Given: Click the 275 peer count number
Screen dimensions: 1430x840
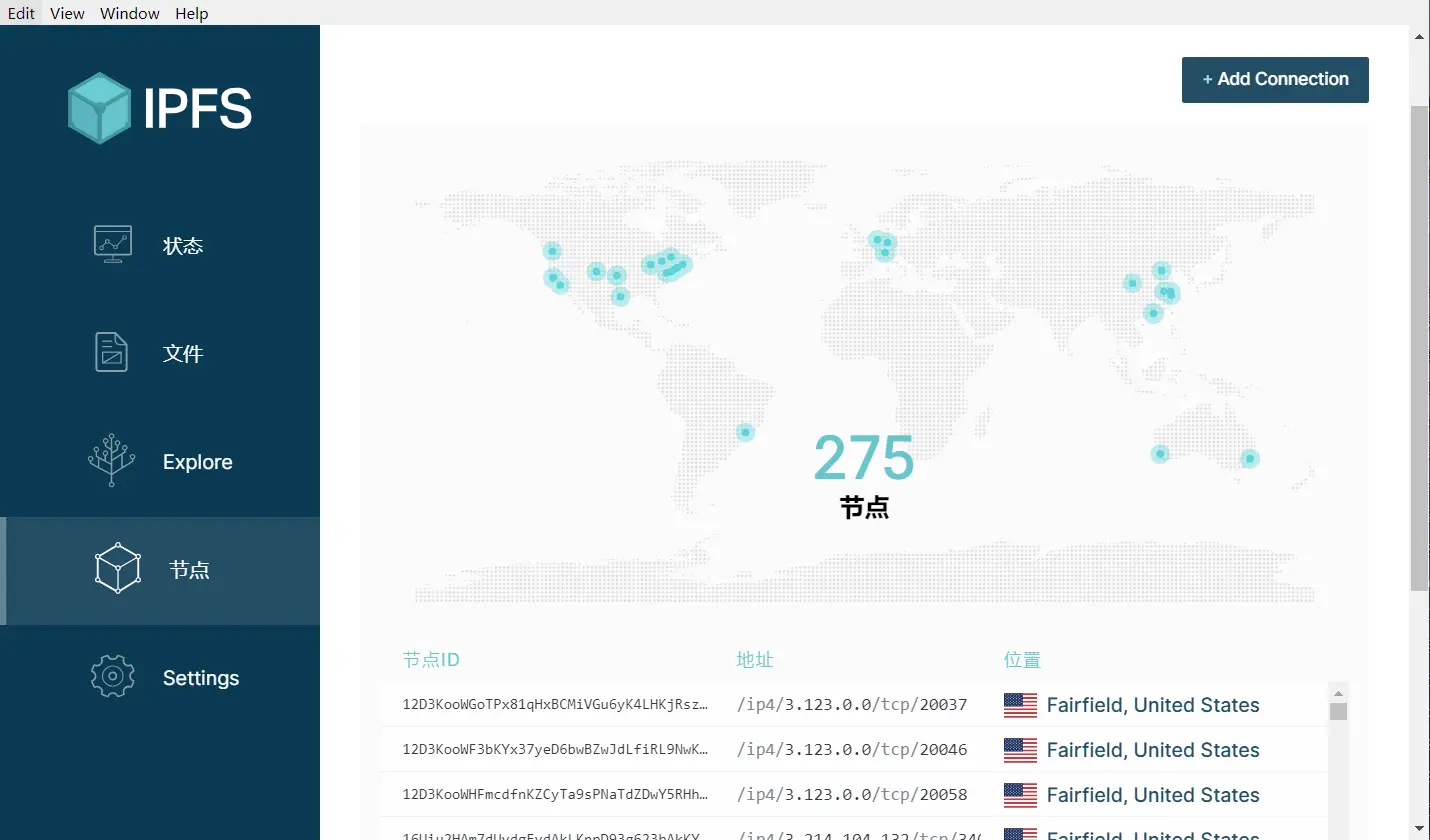Looking at the screenshot, I should [x=864, y=458].
